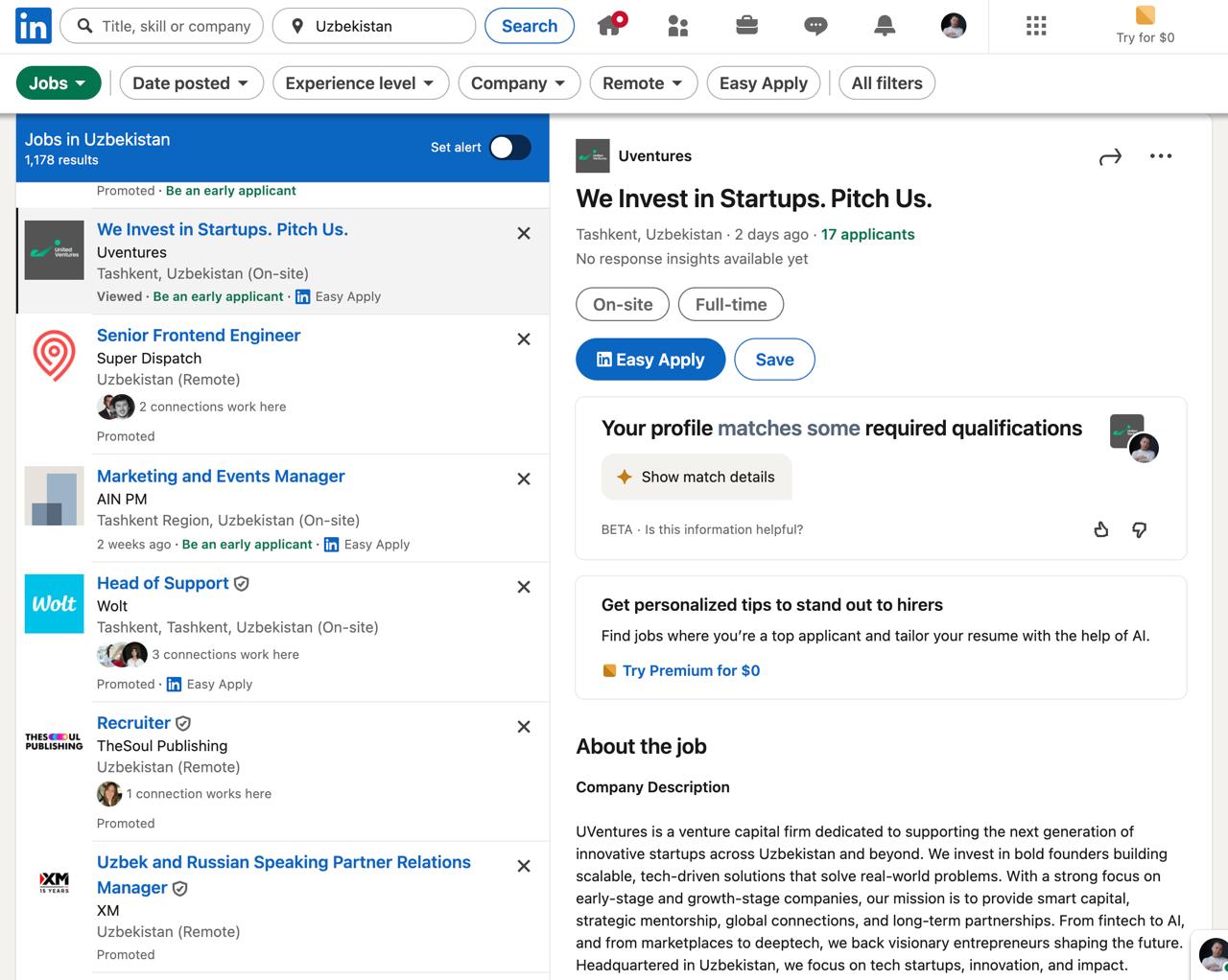Go to Home feed icon with notification

pos(610,24)
